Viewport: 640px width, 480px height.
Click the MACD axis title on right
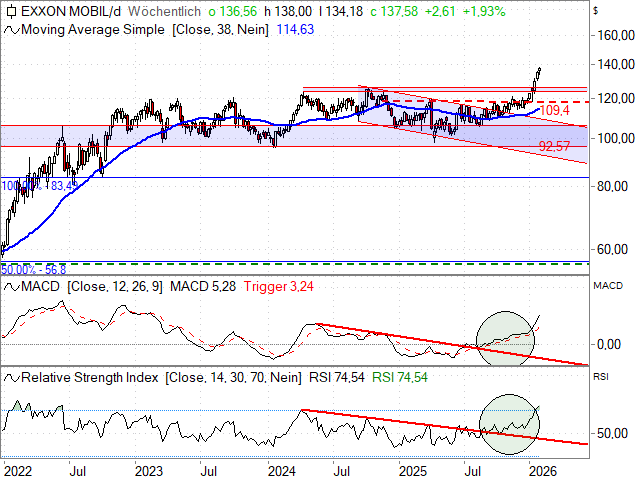608,286
